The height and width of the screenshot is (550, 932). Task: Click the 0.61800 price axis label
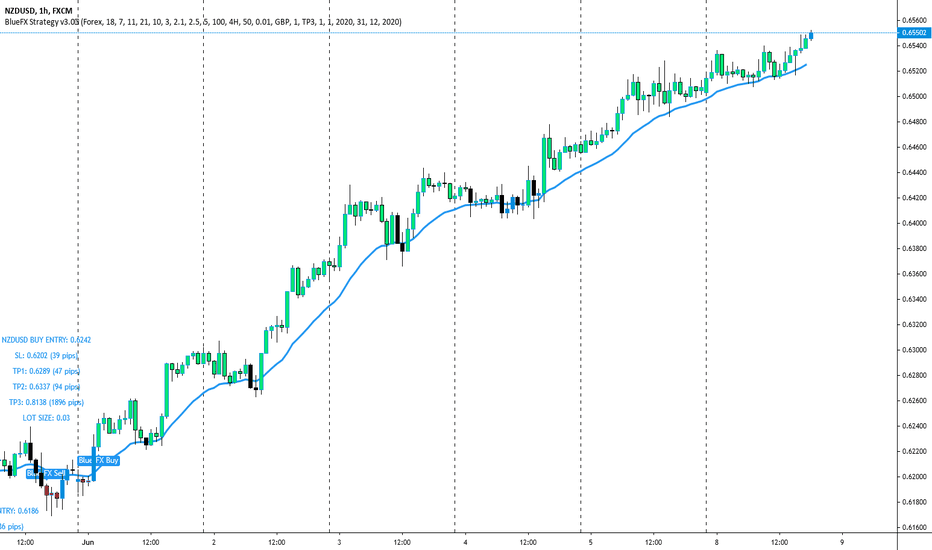(x=914, y=502)
